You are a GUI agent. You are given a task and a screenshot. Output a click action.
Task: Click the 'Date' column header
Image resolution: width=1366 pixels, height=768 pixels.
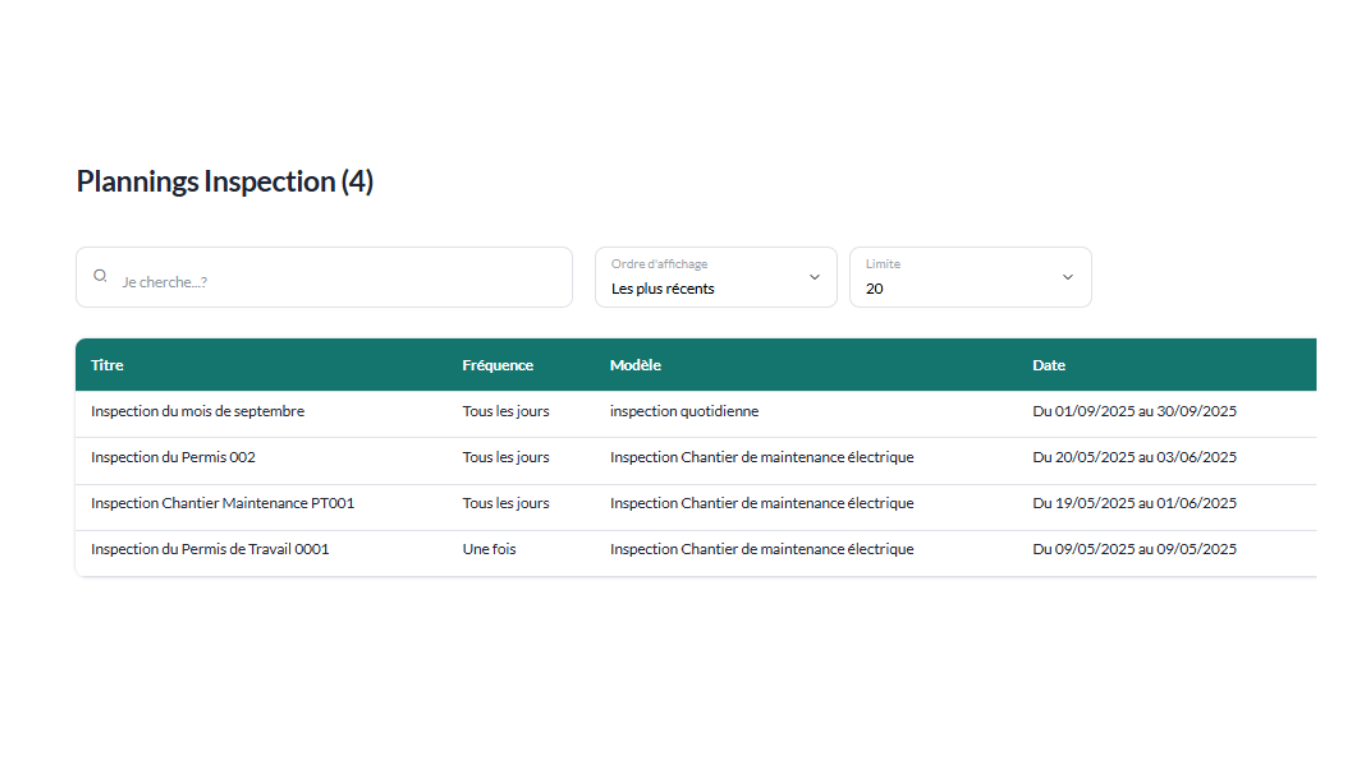(x=1048, y=365)
